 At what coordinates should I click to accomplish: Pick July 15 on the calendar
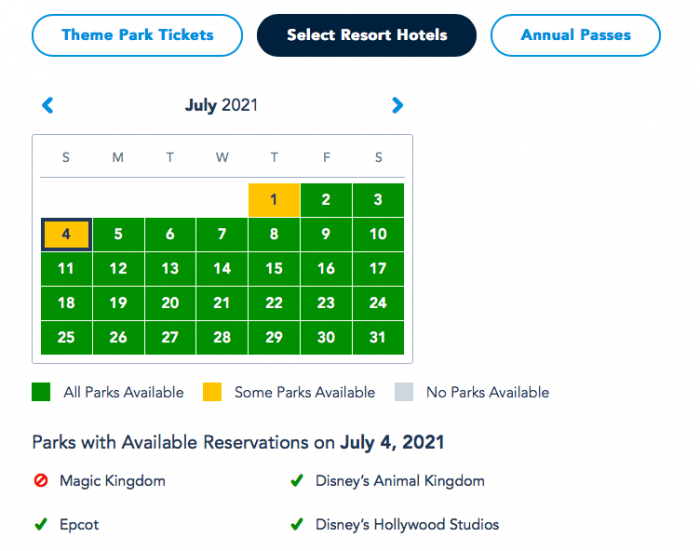[x=274, y=269]
